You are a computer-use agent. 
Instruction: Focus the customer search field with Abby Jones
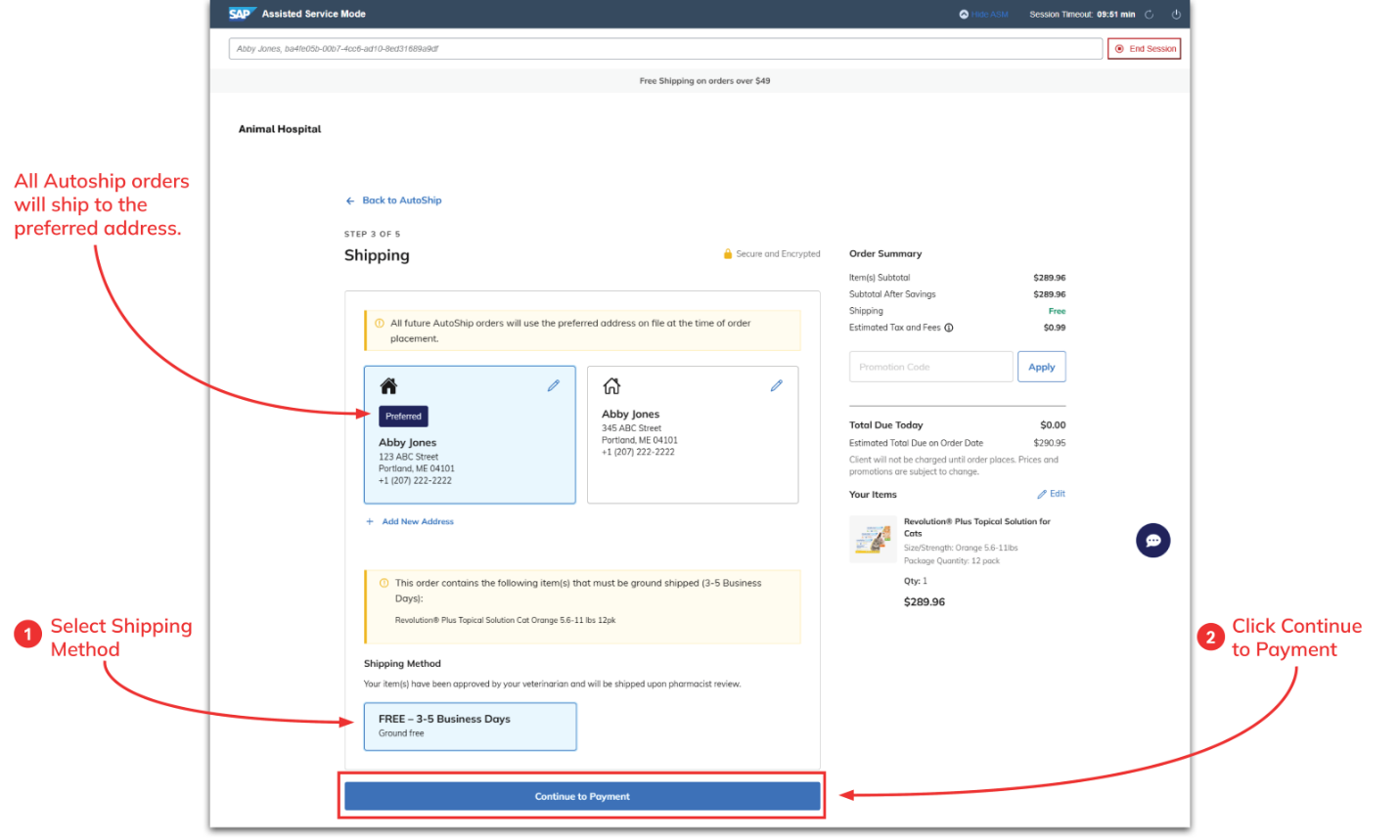[665, 49]
